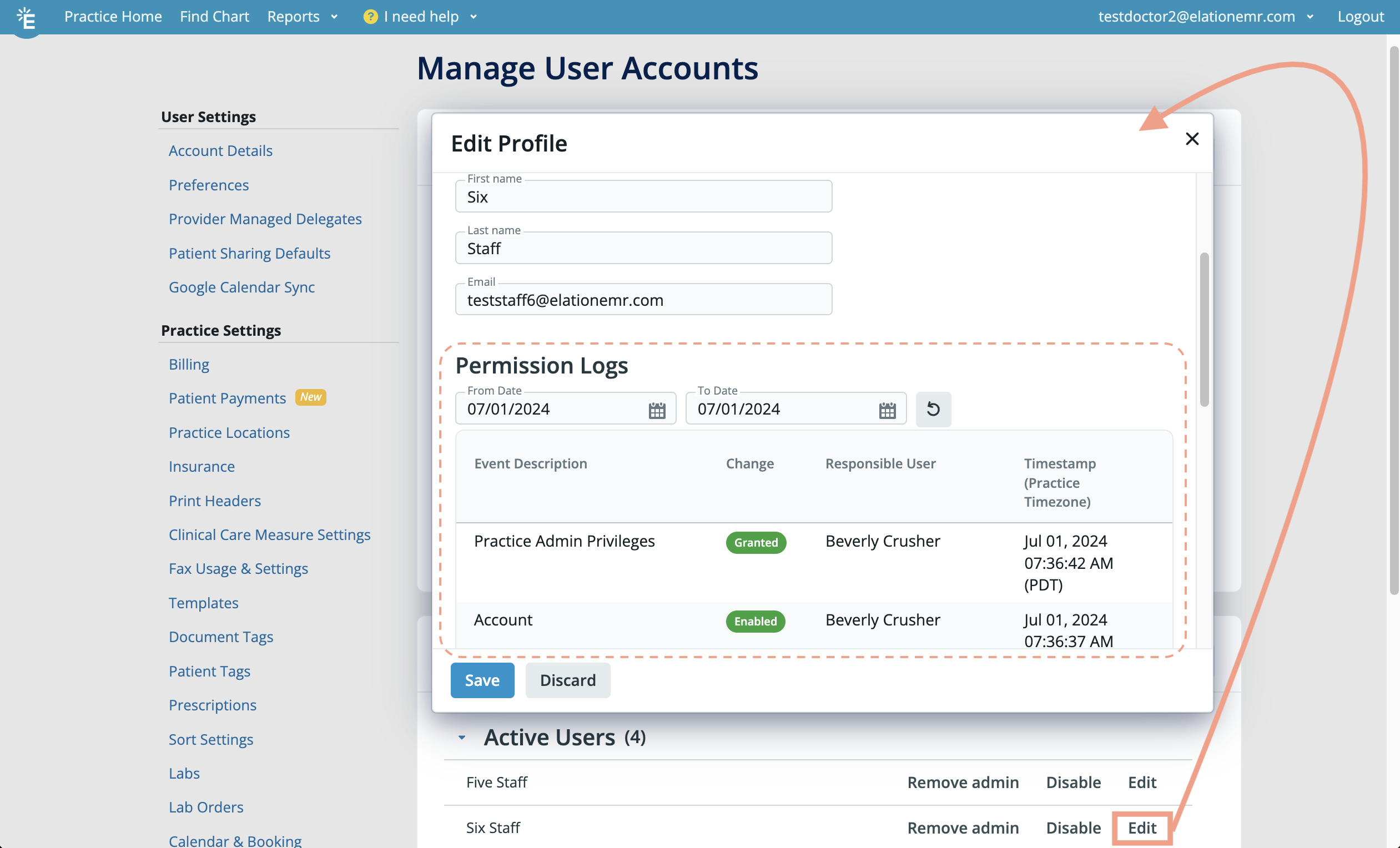
Task: Click the calendar icon for To Date
Action: click(886, 408)
